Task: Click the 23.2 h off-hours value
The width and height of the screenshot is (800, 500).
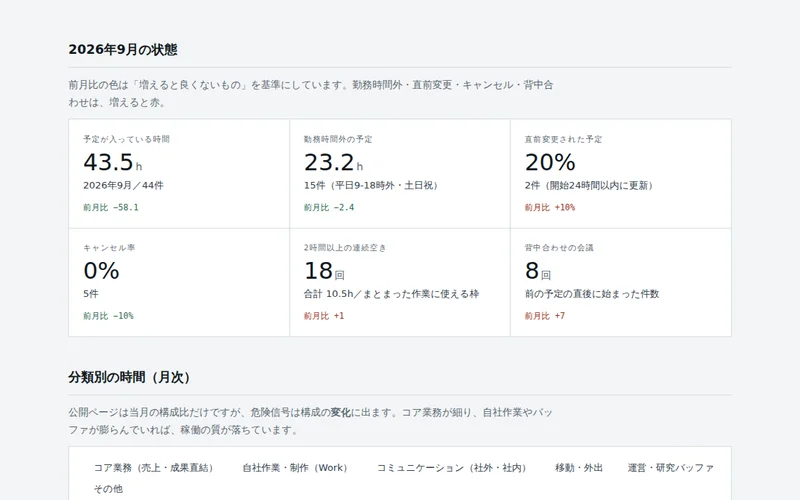Action: (x=334, y=162)
